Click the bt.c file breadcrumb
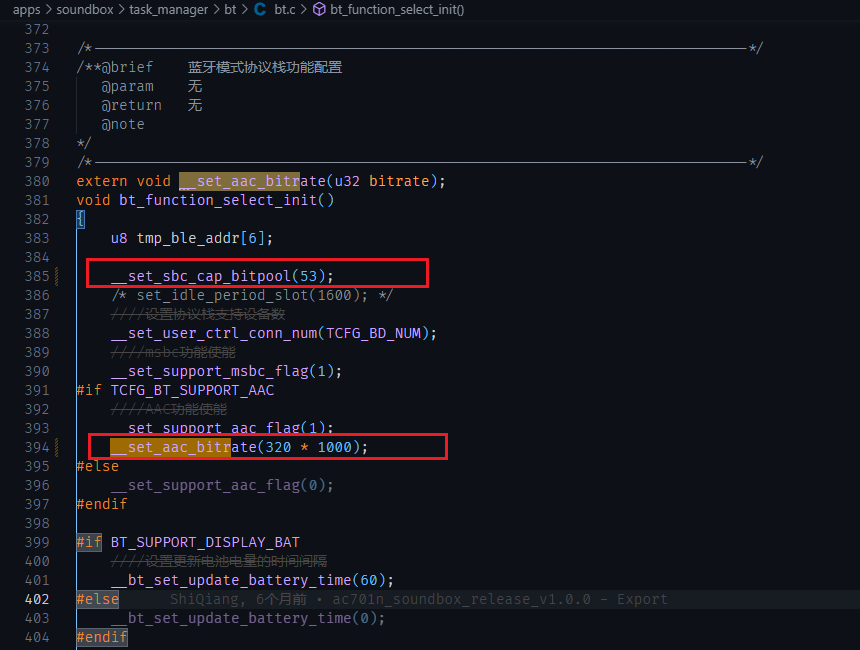The width and height of the screenshot is (860, 650). [x=285, y=10]
